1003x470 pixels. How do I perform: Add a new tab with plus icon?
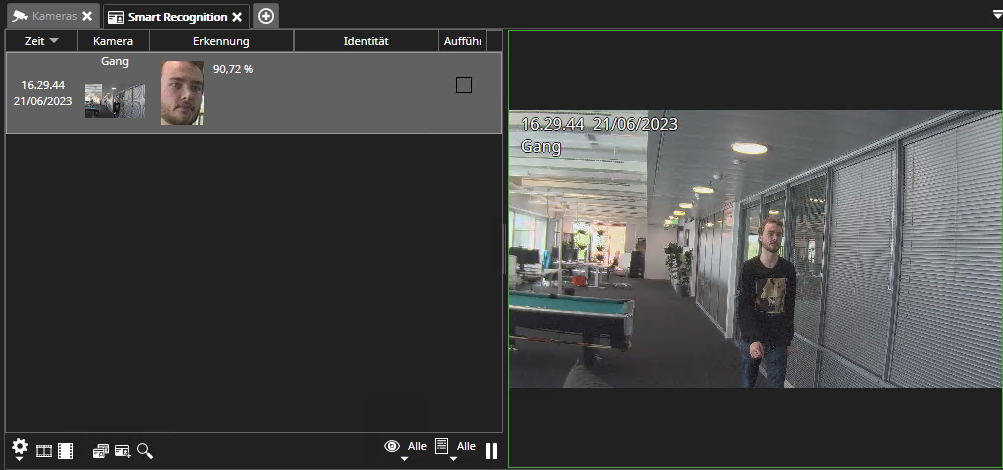point(266,16)
